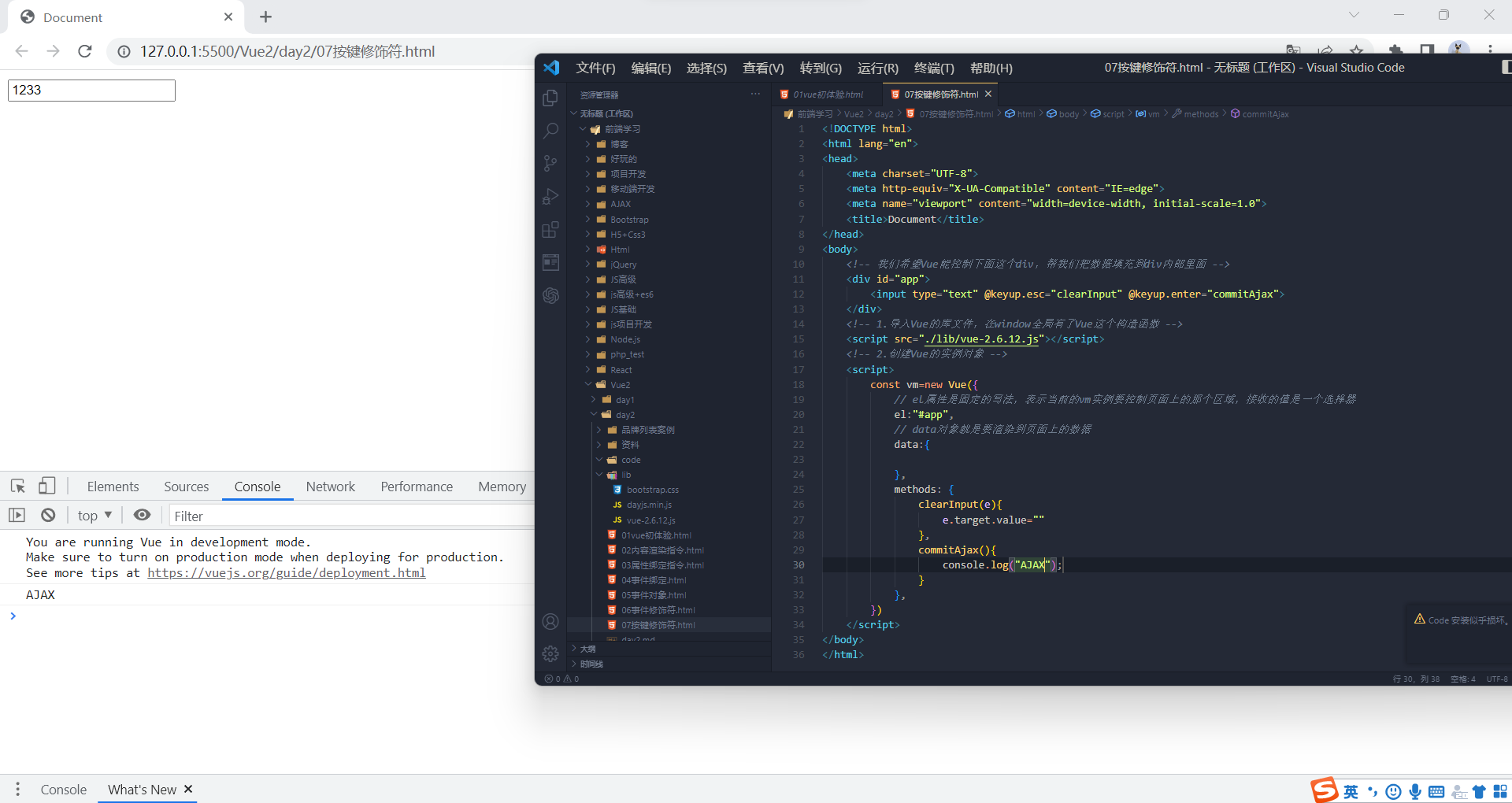Clear the DevTools console
Image resolution: width=1512 pixels, height=803 pixels.
[48, 515]
